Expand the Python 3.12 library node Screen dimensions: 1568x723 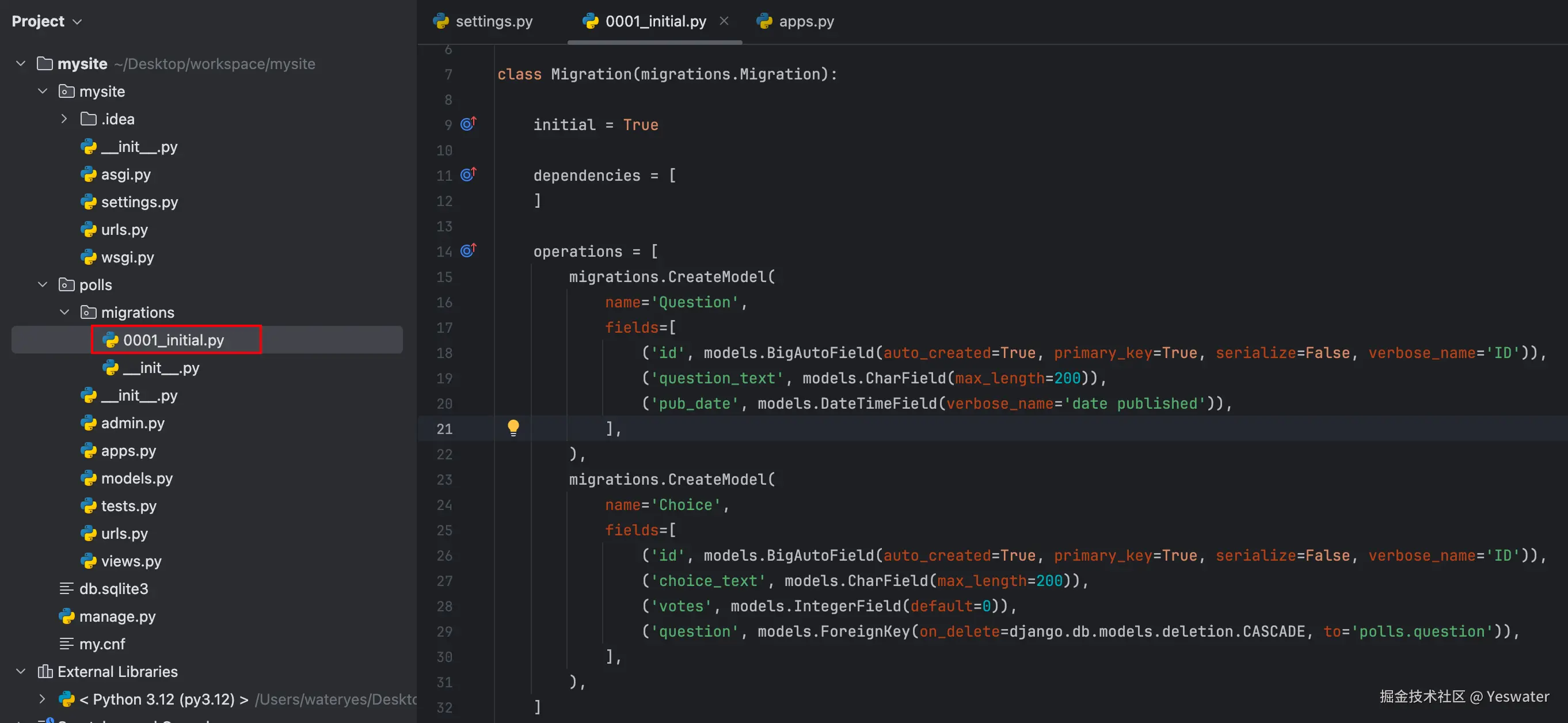[x=42, y=699]
